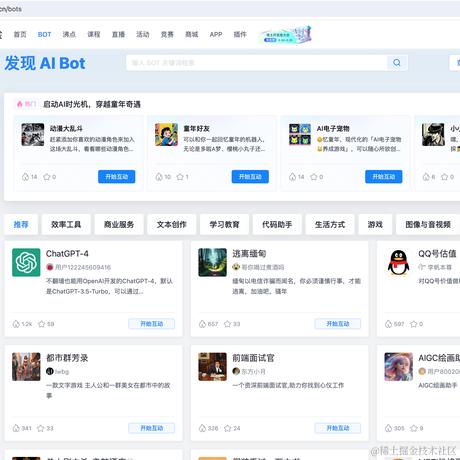The image size is (460, 460).
Task: Click the usage flame icon on ChatGPT-4
Action: pyautogui.click(x=16, y=324)
